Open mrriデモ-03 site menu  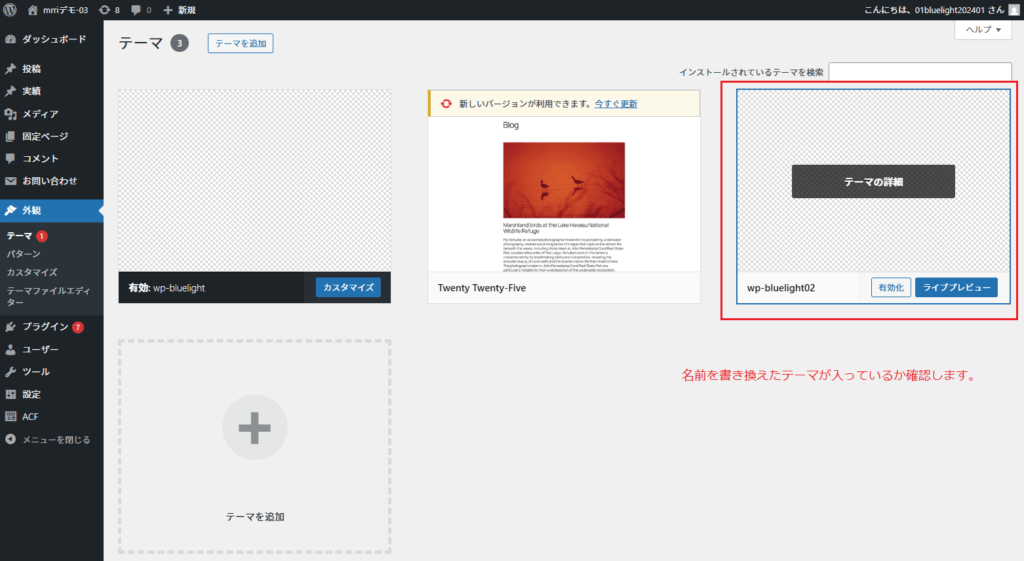click(x=68, y=10)
